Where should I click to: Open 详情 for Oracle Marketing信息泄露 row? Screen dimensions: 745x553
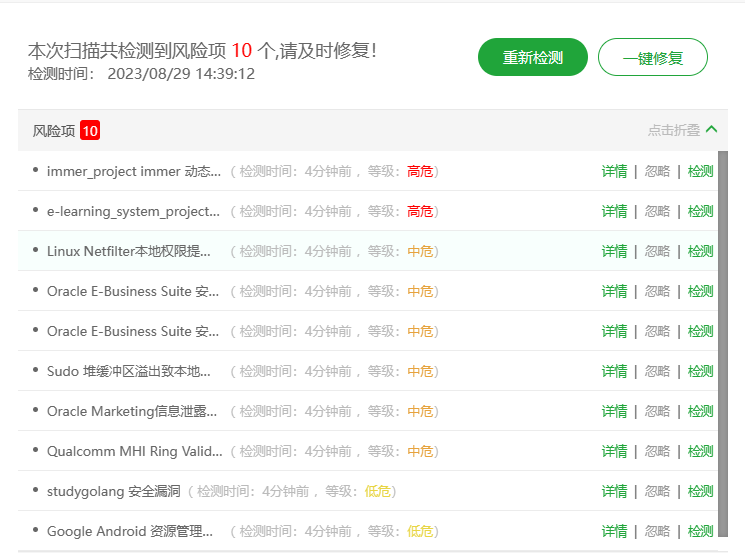(614, 411)
